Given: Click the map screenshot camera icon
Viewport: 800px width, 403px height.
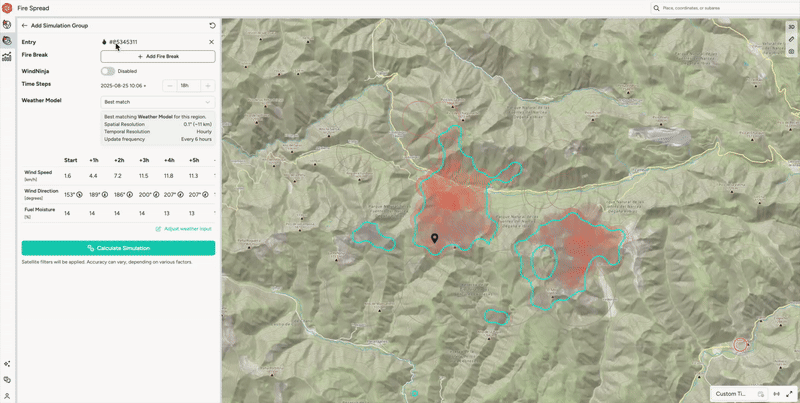Looking at the screenshot, I should tap(791, 51).
